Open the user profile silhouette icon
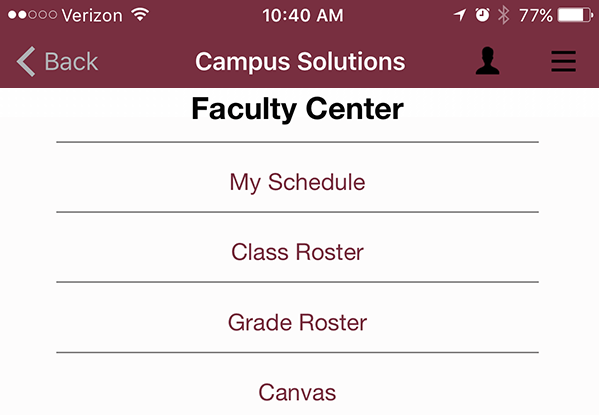 tap(487, 61)
